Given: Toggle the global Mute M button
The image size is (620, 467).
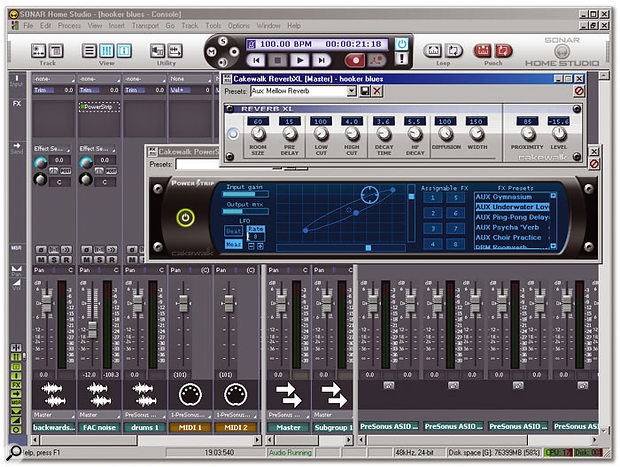Looking at the screenshot, I should 212,52.
